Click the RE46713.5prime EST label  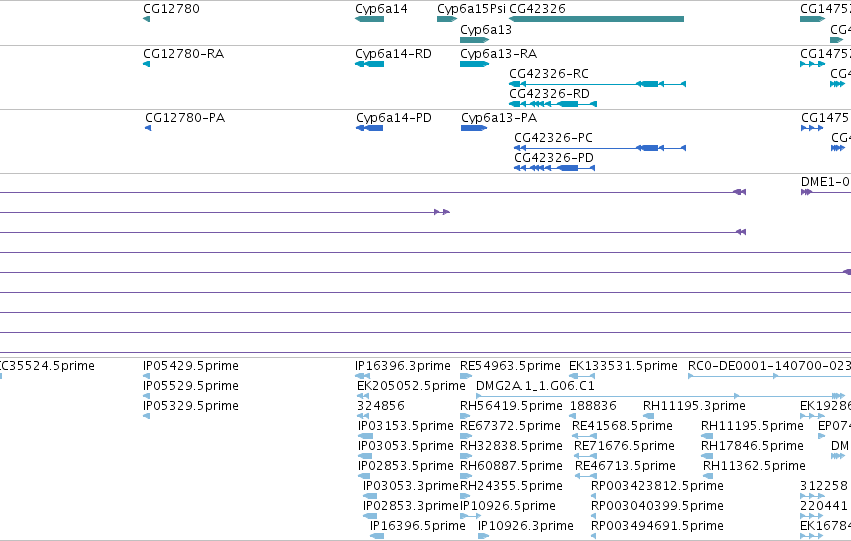[625, 467]
